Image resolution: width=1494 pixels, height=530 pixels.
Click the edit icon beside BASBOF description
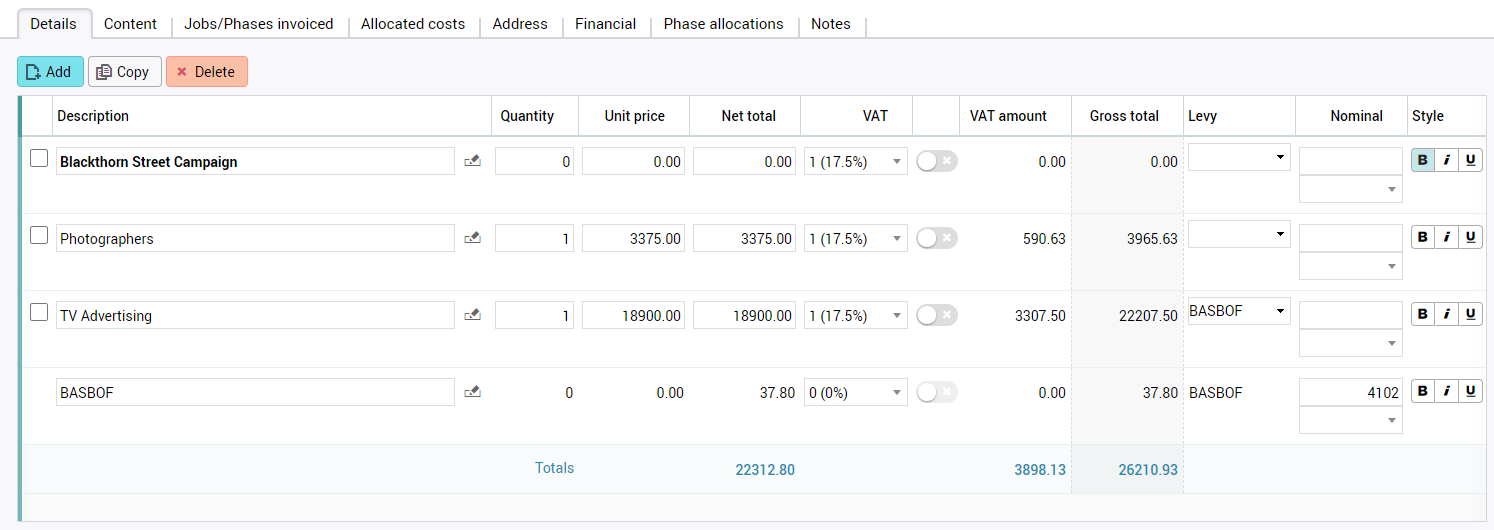point(473,392)
